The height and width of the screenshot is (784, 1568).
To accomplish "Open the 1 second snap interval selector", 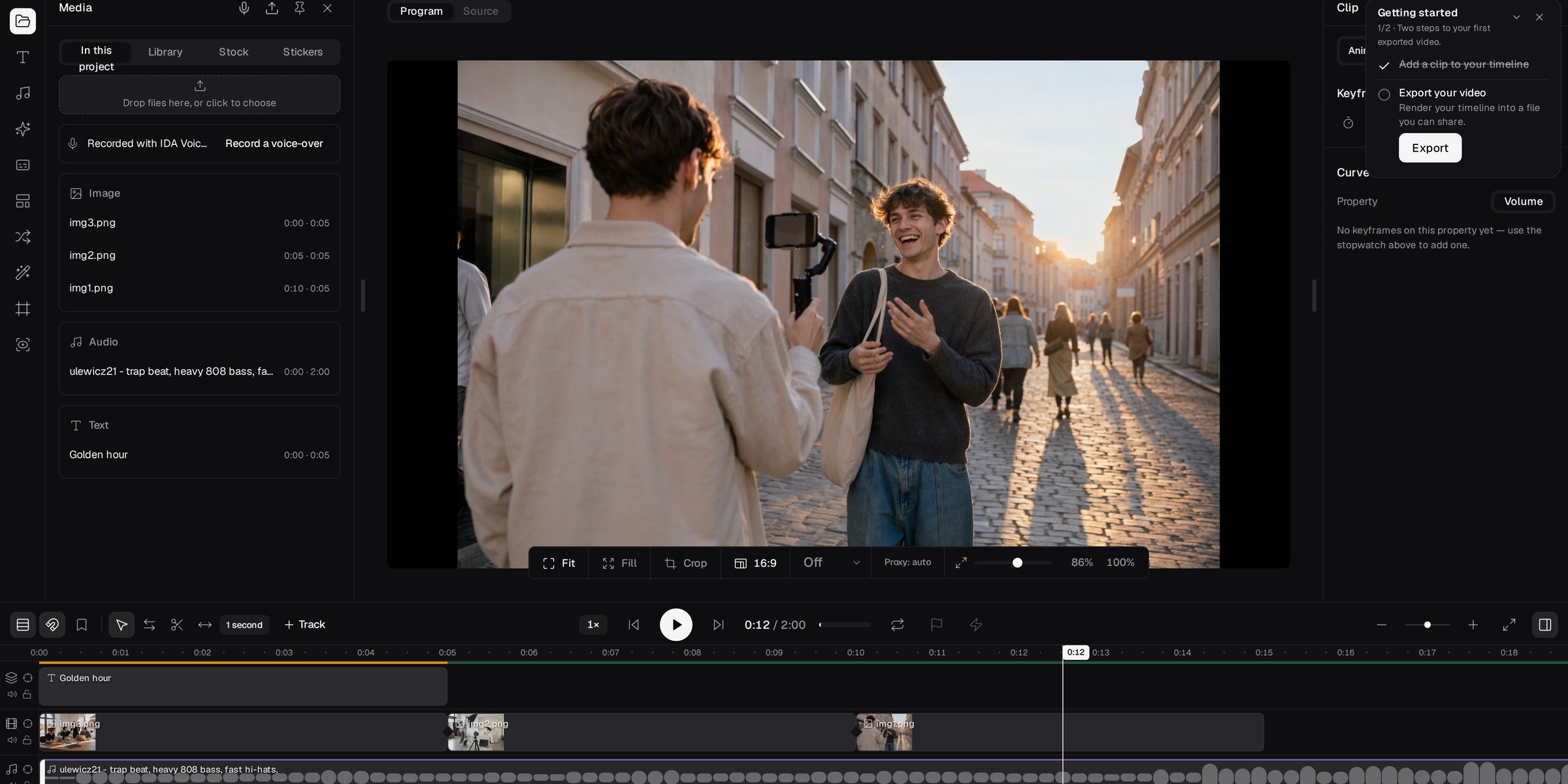I will click(244, 625).
